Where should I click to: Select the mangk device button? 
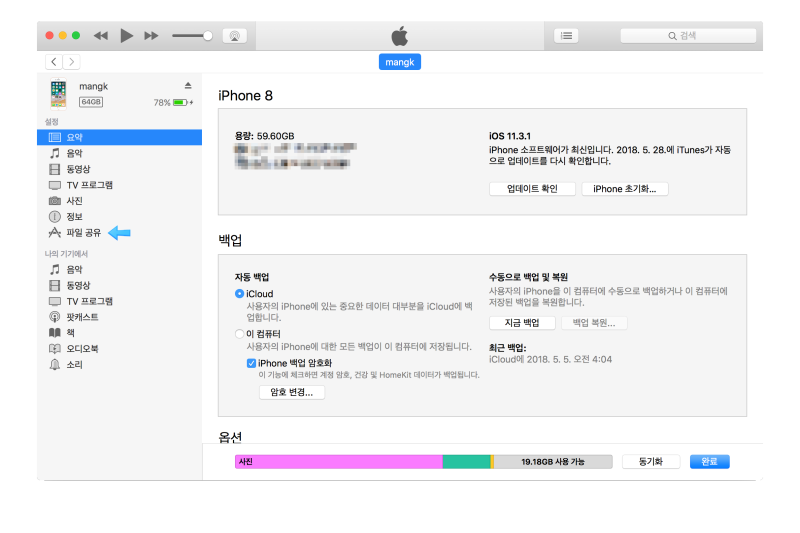point(399,62)
